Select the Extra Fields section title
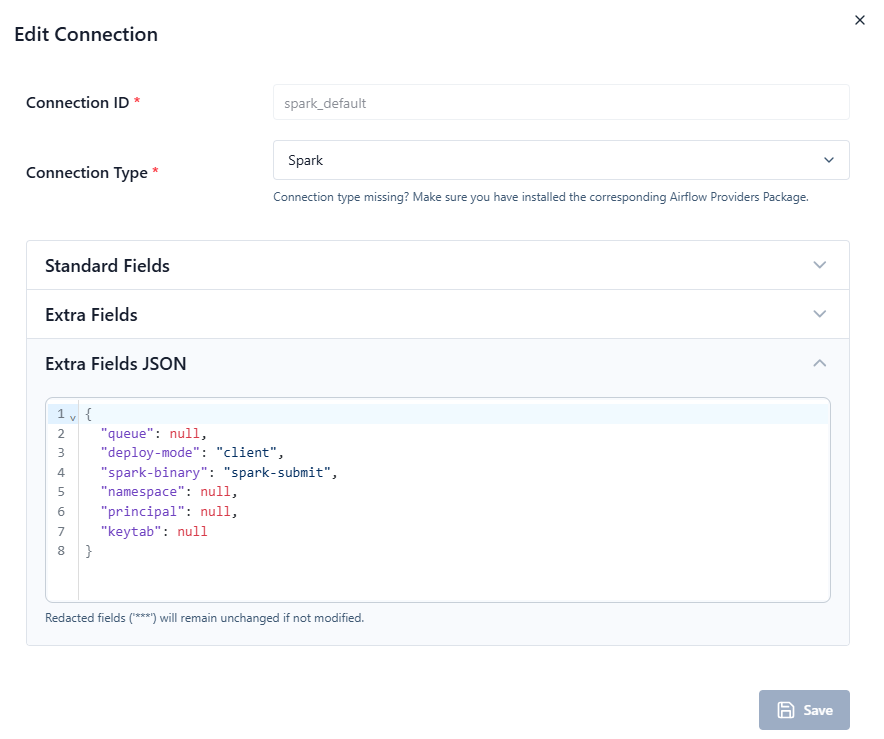884x739 pixels. click(x=91, y=314)
